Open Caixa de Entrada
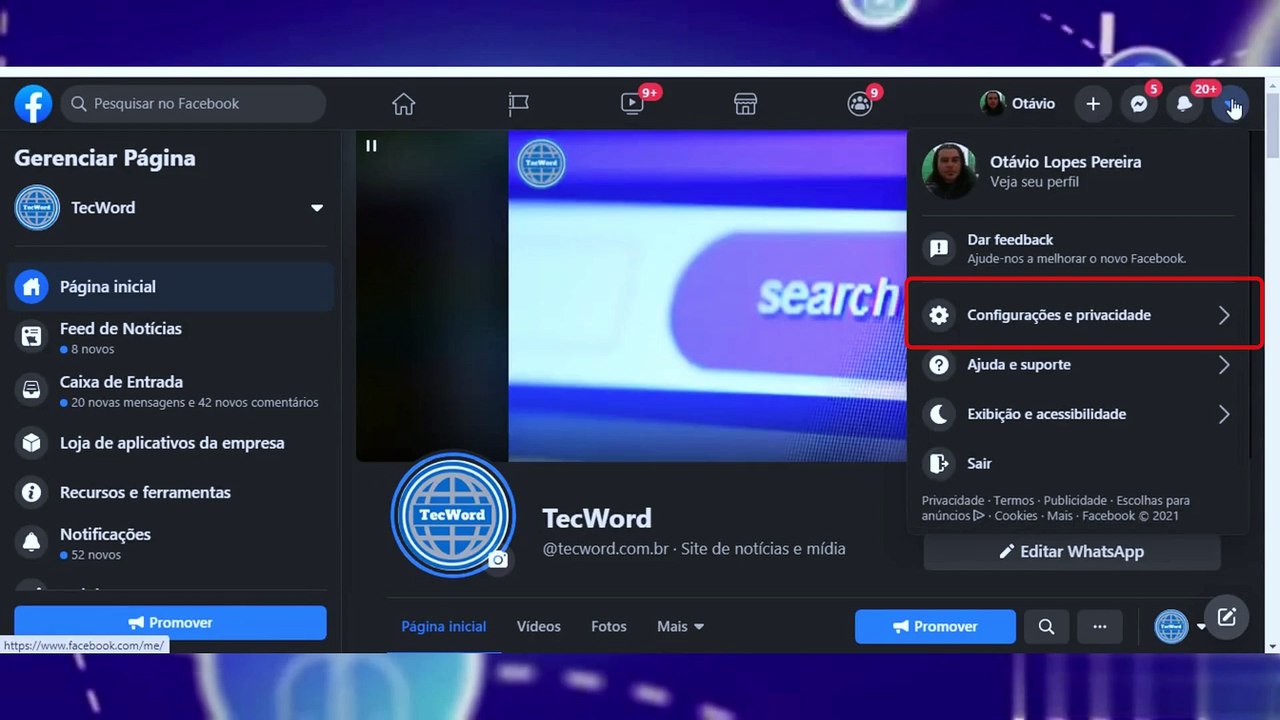The height and width of the screenshot is (720, 1280). (172, 391)
